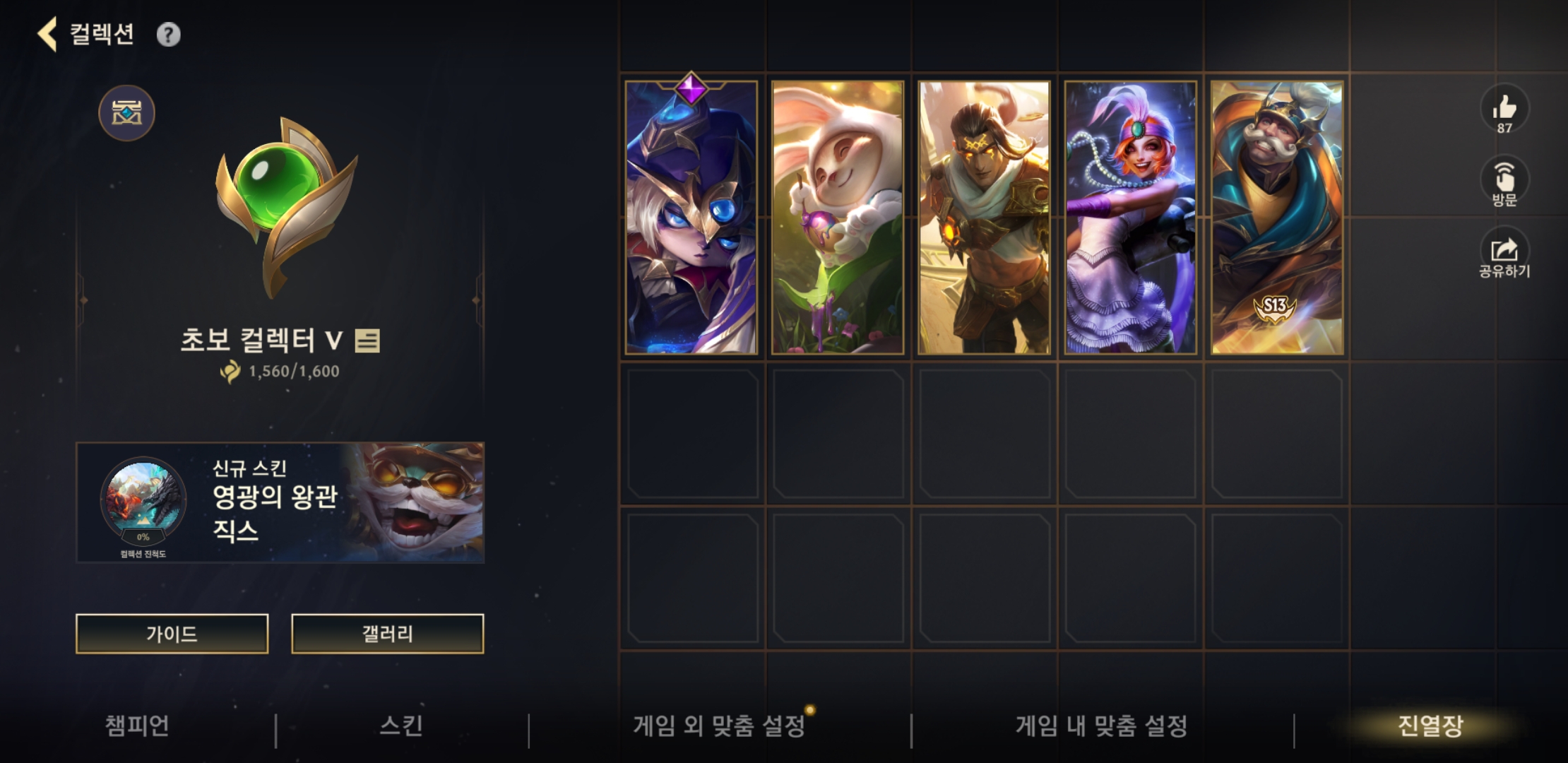The width and height of the screenshot is (1568, 763).
Task: Switch to the 스킨 tab
Action: coord(401,726)
